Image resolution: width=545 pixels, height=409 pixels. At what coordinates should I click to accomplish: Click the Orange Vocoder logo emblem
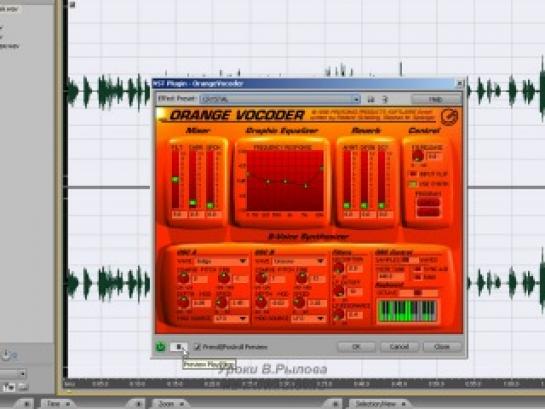[449, 116]
